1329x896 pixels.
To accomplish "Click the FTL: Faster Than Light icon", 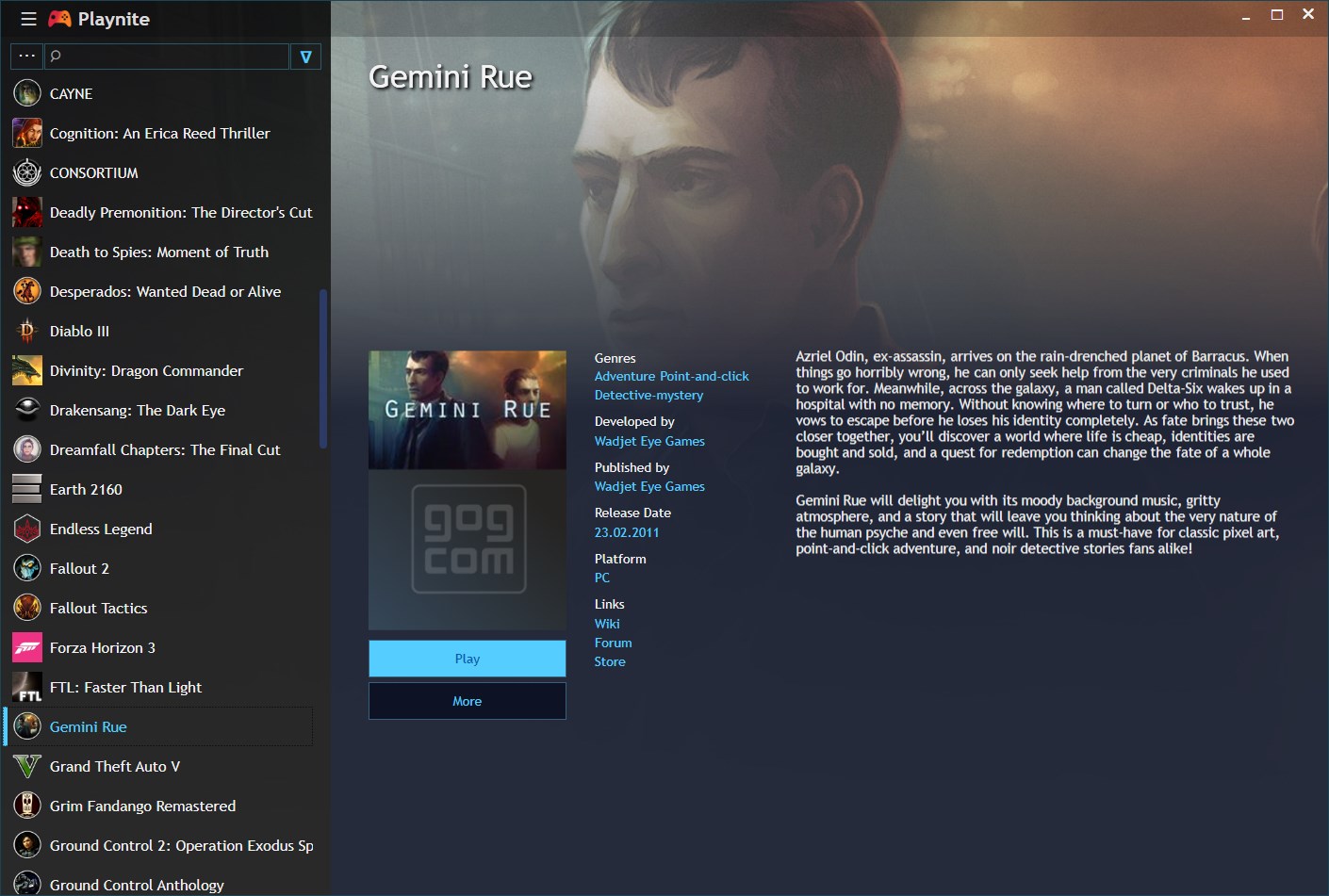I will tap(26, 687).
